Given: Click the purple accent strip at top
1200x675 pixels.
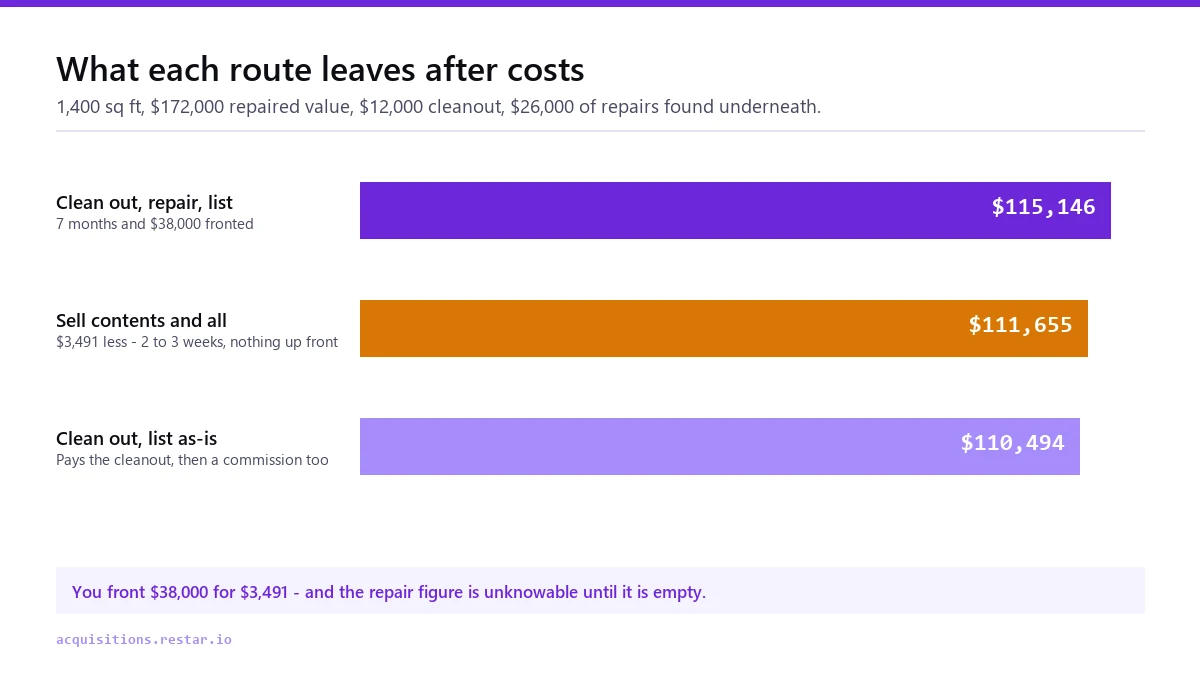Looking at the screenshot, I should coord(600,3).
